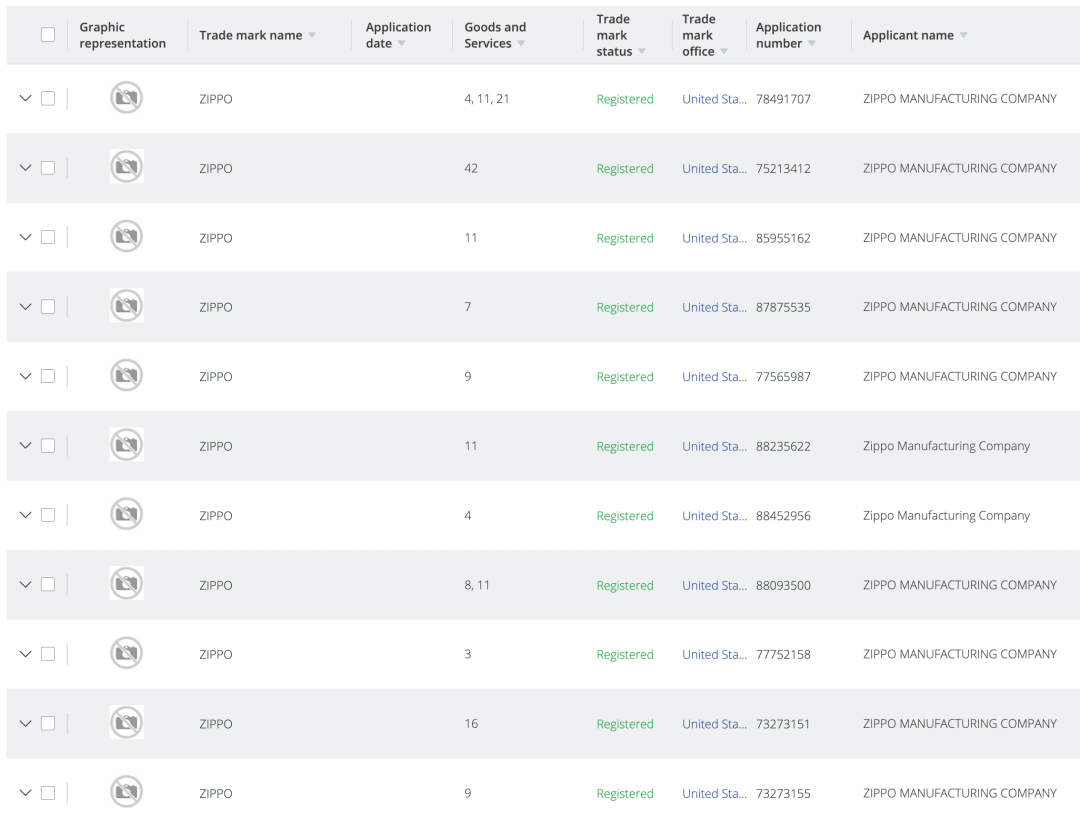This screenshot has width=1080, height=826.
Task: Click goods and services value 8, 11
Action: click(x=477, y=585)
